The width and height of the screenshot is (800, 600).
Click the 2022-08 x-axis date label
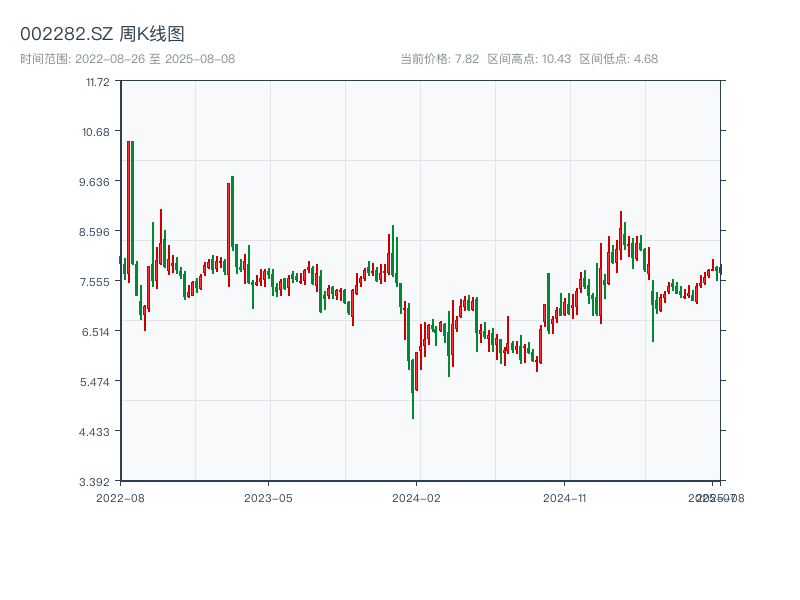pyautogui.click(x=120, y=497)
